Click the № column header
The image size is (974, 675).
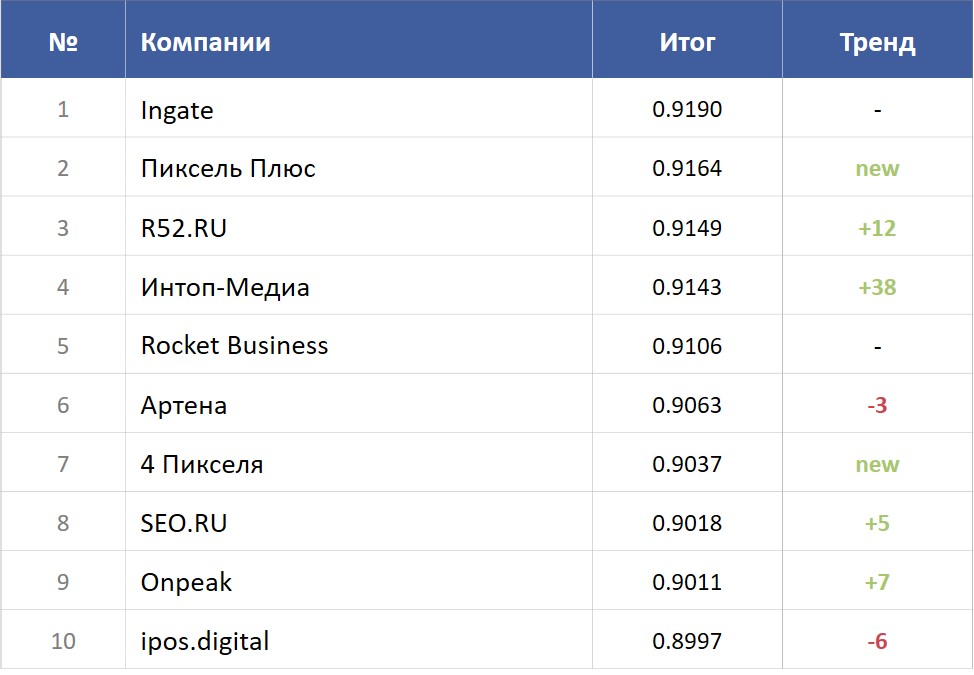click(x=63, y=42)
